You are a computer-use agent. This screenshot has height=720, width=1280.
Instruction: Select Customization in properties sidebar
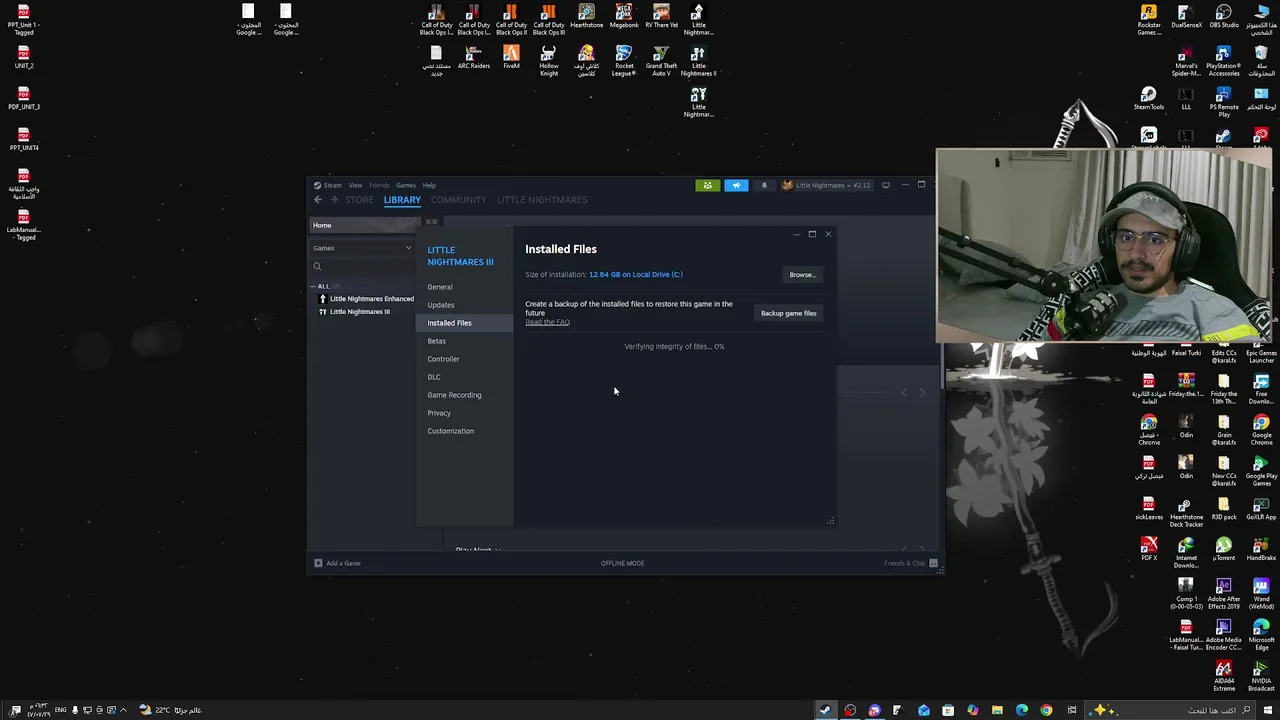tap(450, 431)
